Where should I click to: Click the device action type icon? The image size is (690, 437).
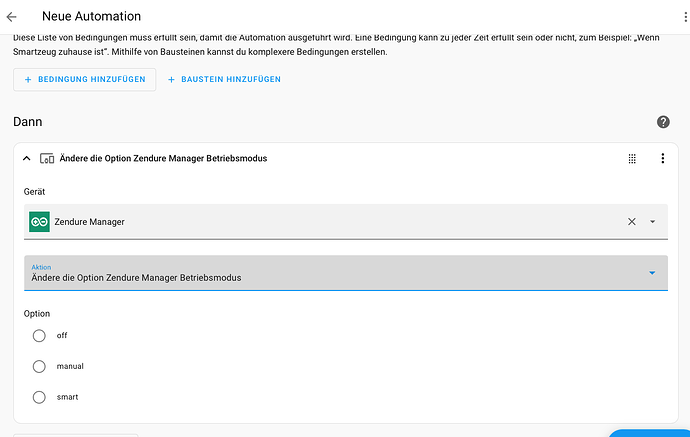(x=47, y=158)
